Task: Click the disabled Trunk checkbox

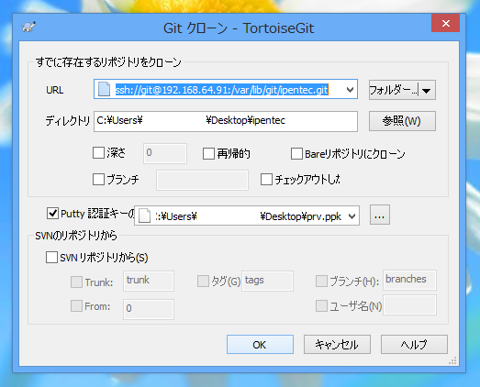Action: pyautogui.click(x=77, y=282)
